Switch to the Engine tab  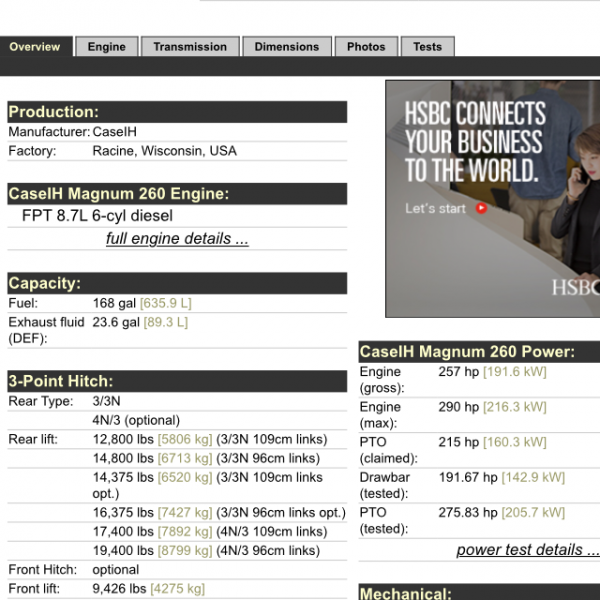[x=107, y=47]
